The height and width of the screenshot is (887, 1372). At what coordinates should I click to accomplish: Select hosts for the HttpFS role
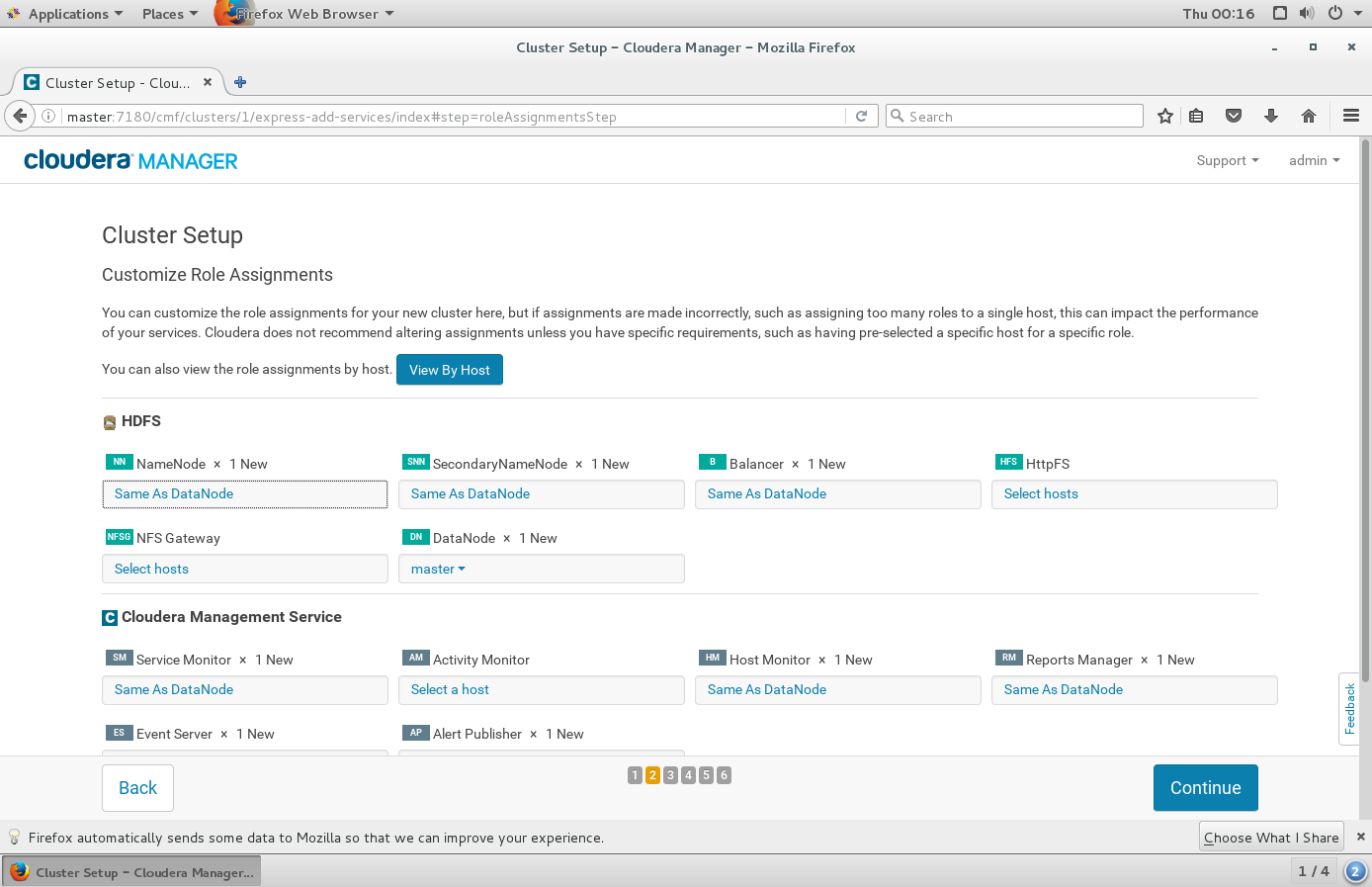[x=1134, y=494]
